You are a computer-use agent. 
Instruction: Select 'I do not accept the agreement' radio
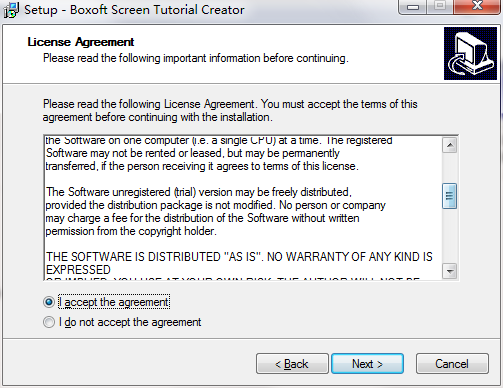pos(49,322)
